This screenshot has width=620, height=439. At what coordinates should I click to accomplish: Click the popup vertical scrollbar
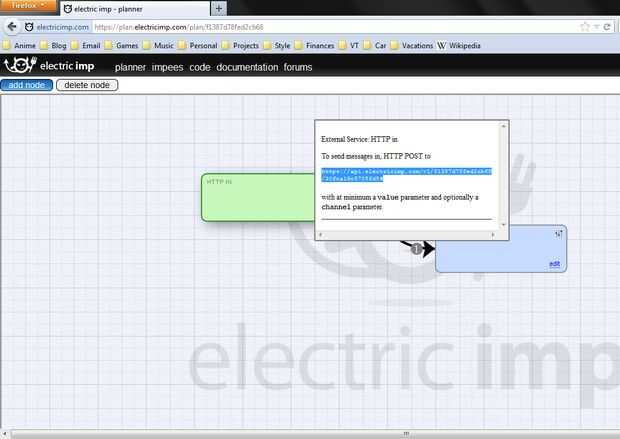point(503,176)
